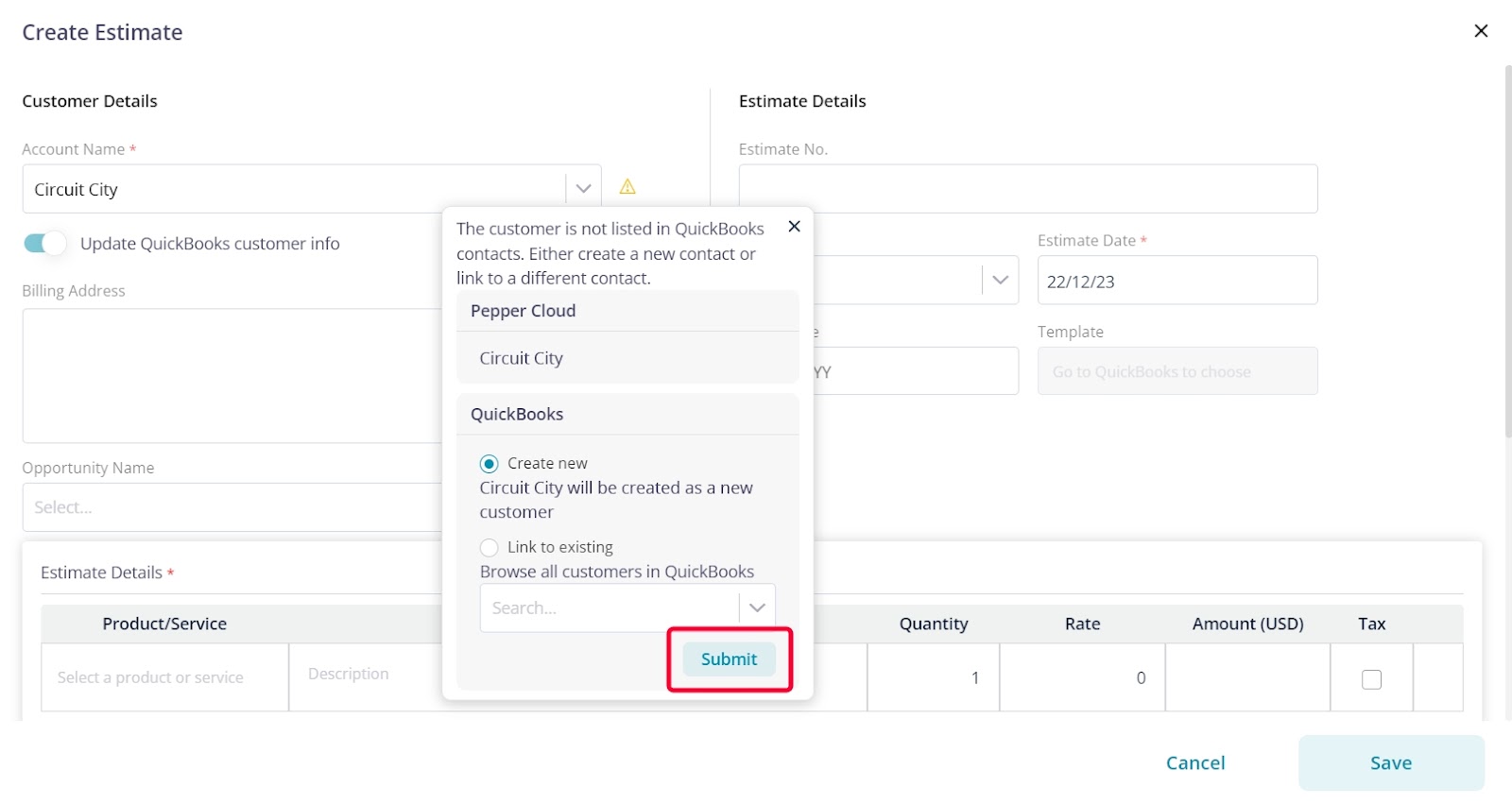This screenshot has height=804, width=1512.
Task: Click Submit in the popup
Action: pos(729,659)
